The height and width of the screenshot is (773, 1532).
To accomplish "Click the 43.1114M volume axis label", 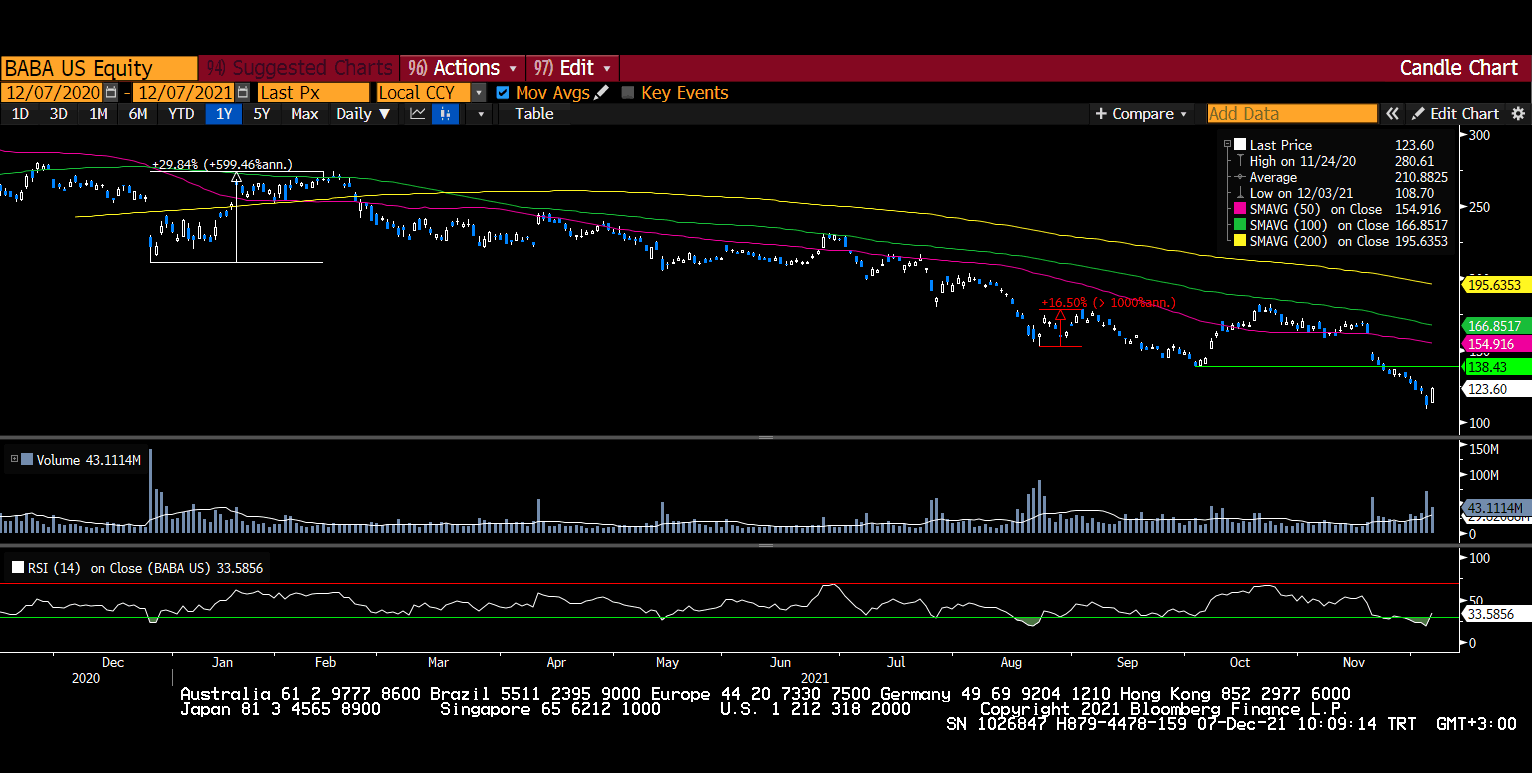I will coord(1496,507).
